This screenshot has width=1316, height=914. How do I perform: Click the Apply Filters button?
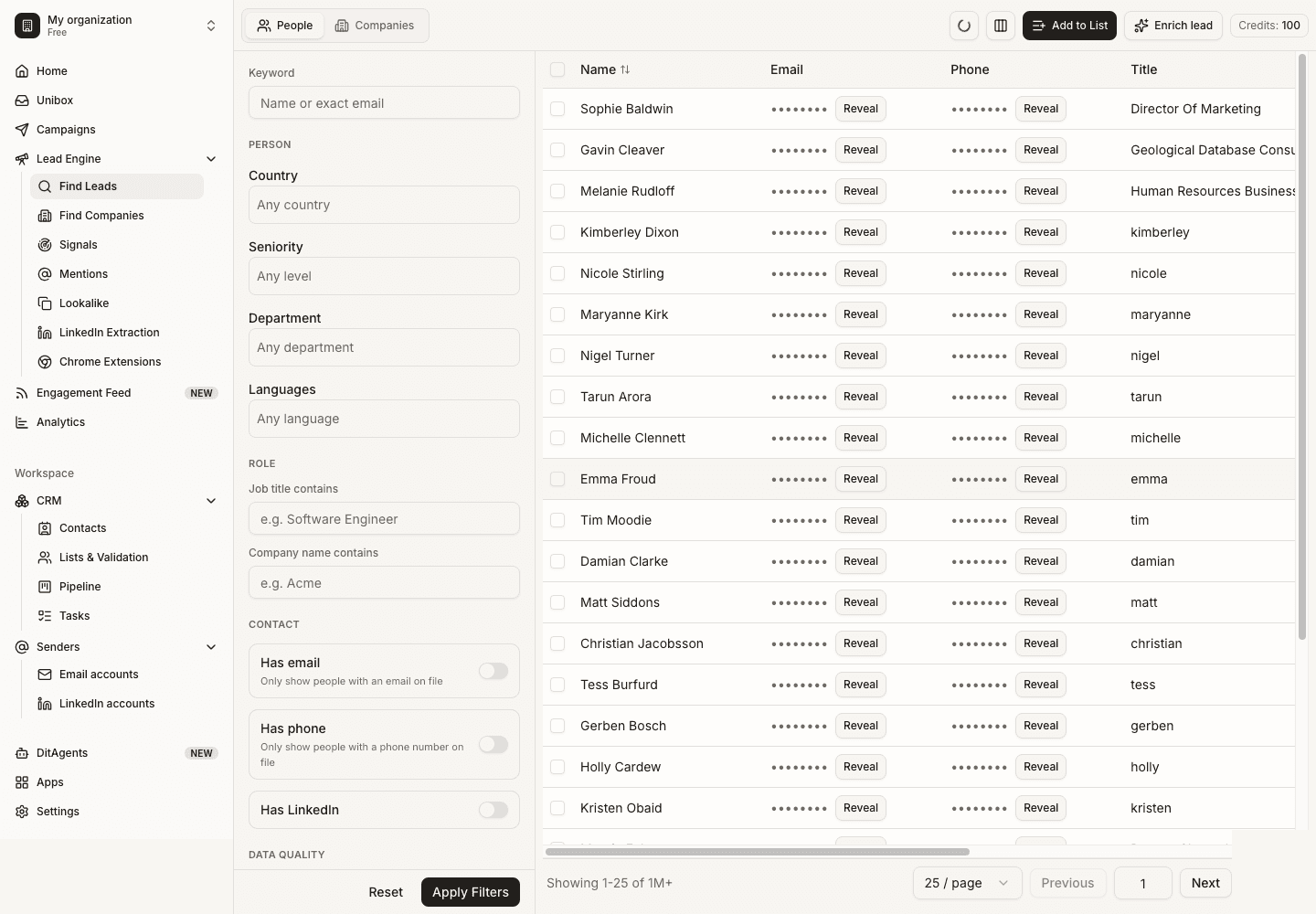point(471,892)
